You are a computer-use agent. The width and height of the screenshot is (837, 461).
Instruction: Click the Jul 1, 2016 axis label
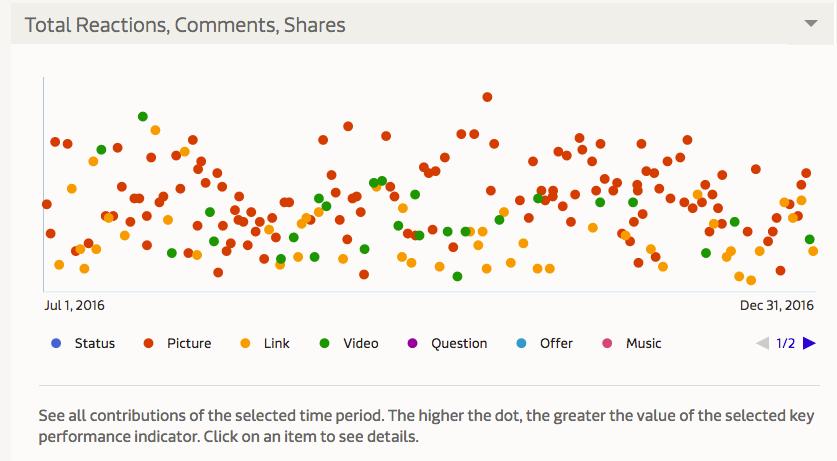(x=74, y=305)
